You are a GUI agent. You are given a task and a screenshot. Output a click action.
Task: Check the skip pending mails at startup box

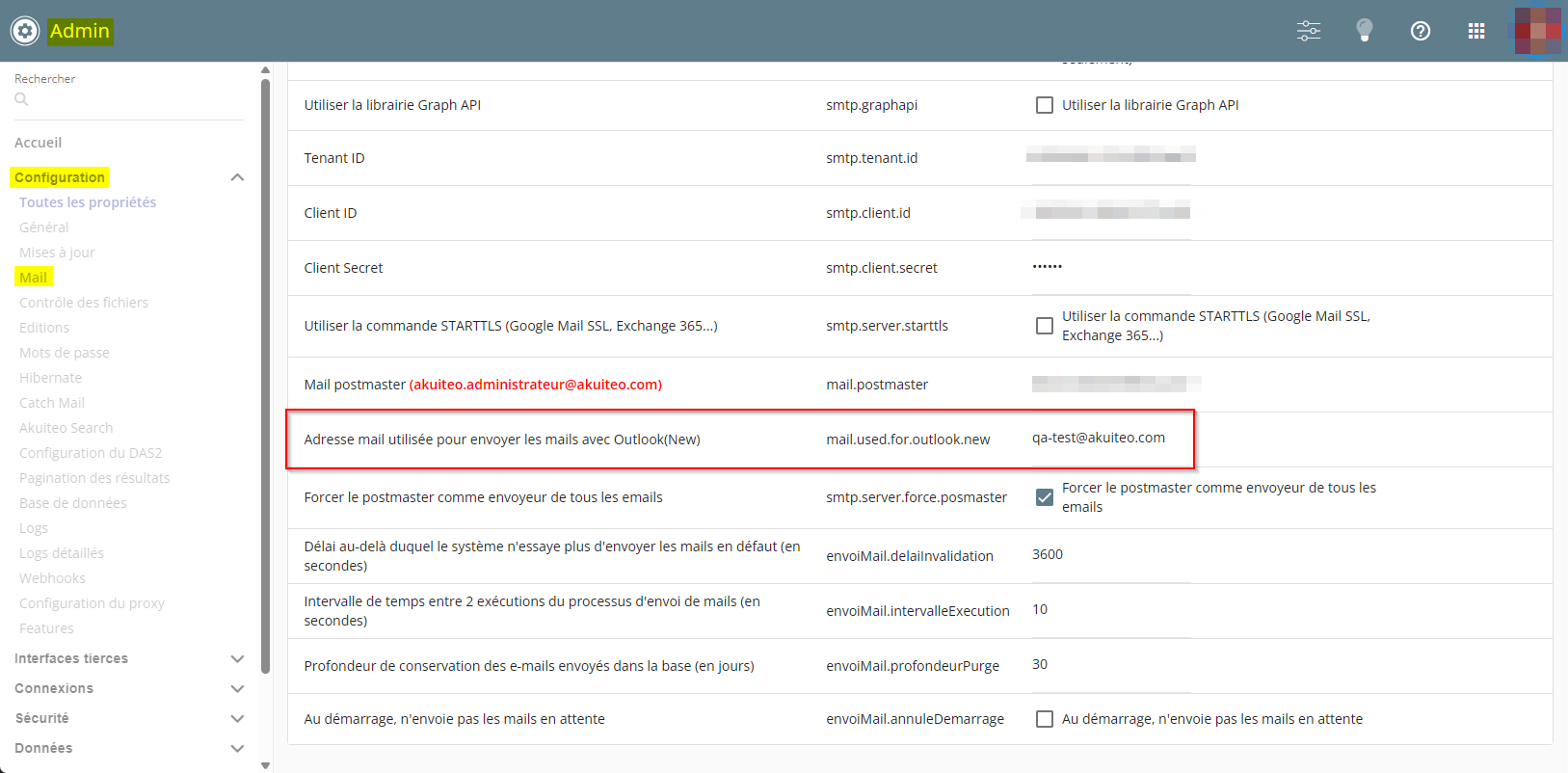[x=1044, y=719]
